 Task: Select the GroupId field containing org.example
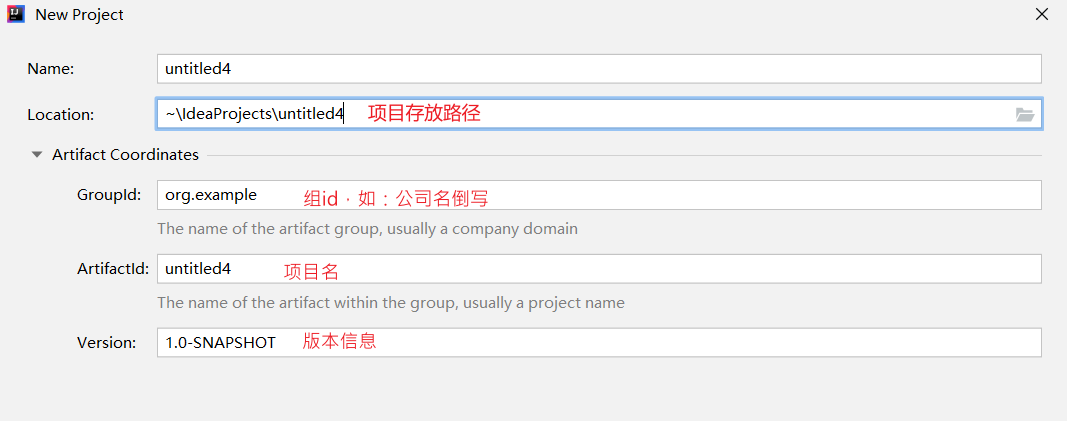598,195
